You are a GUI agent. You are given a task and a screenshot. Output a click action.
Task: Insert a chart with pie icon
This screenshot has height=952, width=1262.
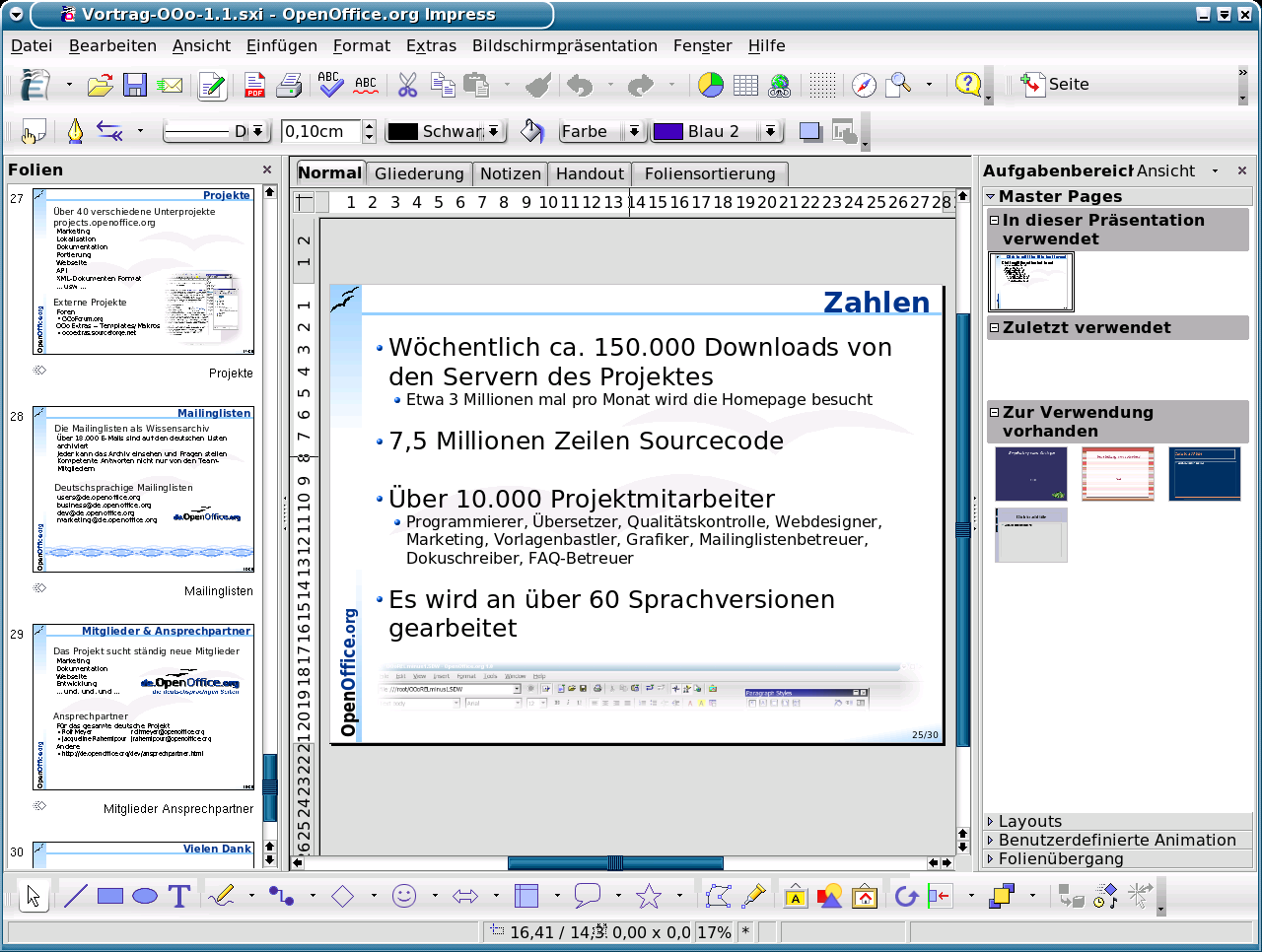click(711, 86)
